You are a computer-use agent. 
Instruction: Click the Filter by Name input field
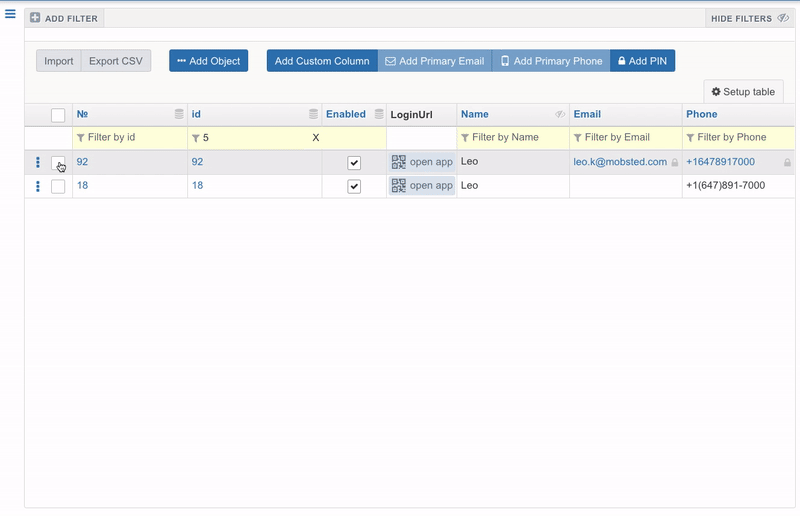512,138
